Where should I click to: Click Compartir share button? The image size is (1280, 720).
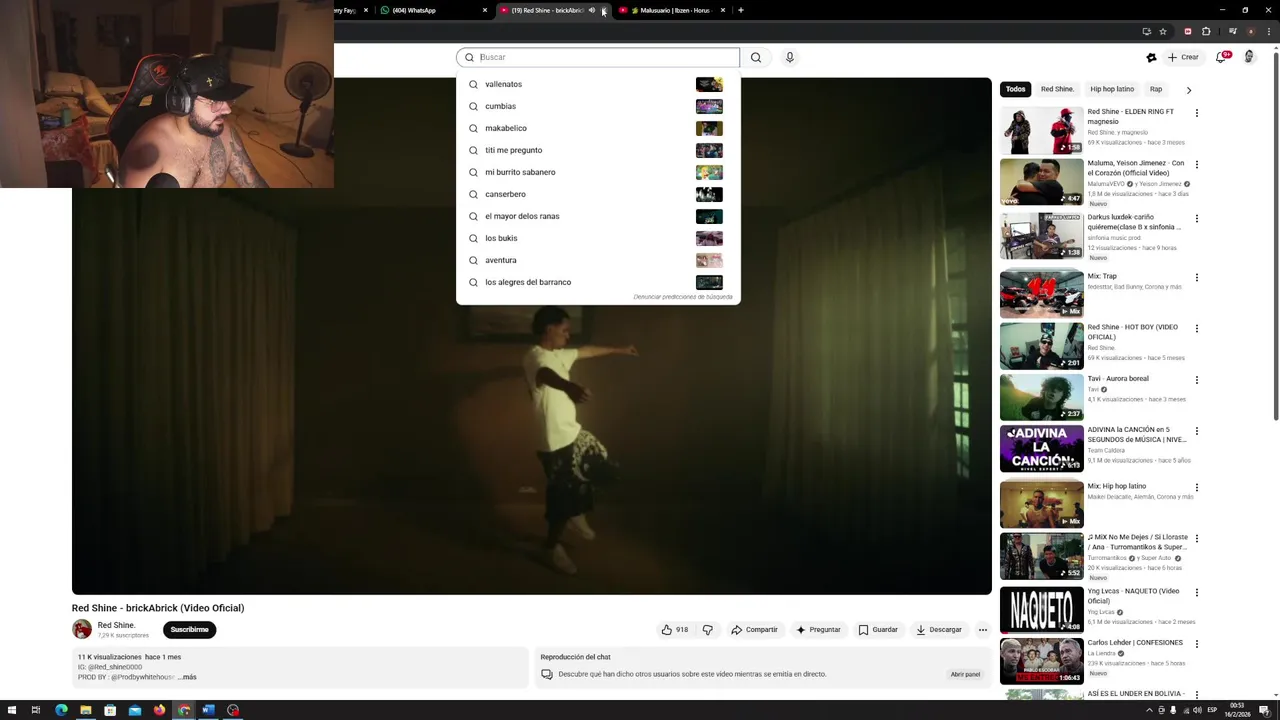point(754,630)
